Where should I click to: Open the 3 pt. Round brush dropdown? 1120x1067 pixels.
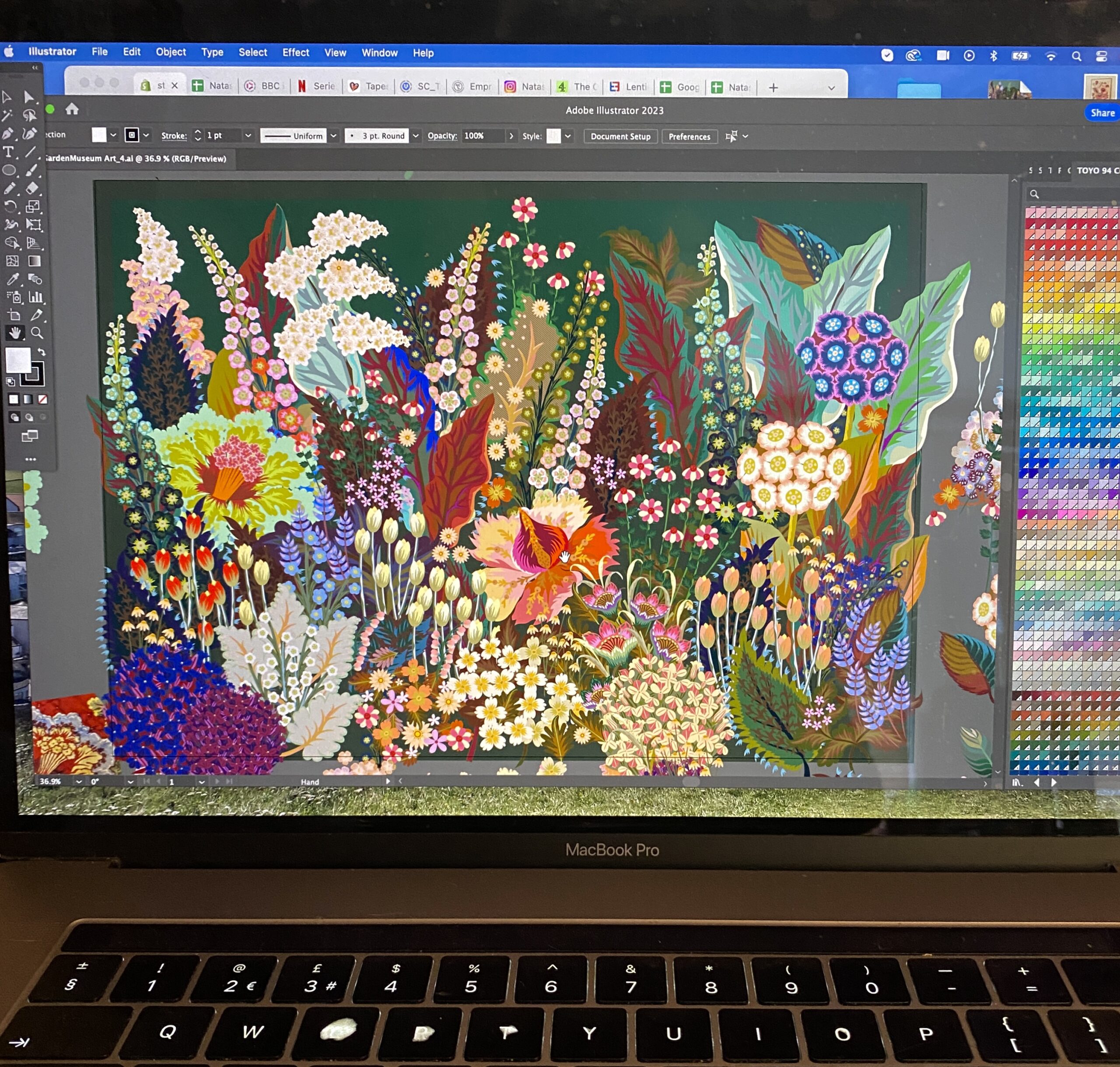(x=416, y=136)
